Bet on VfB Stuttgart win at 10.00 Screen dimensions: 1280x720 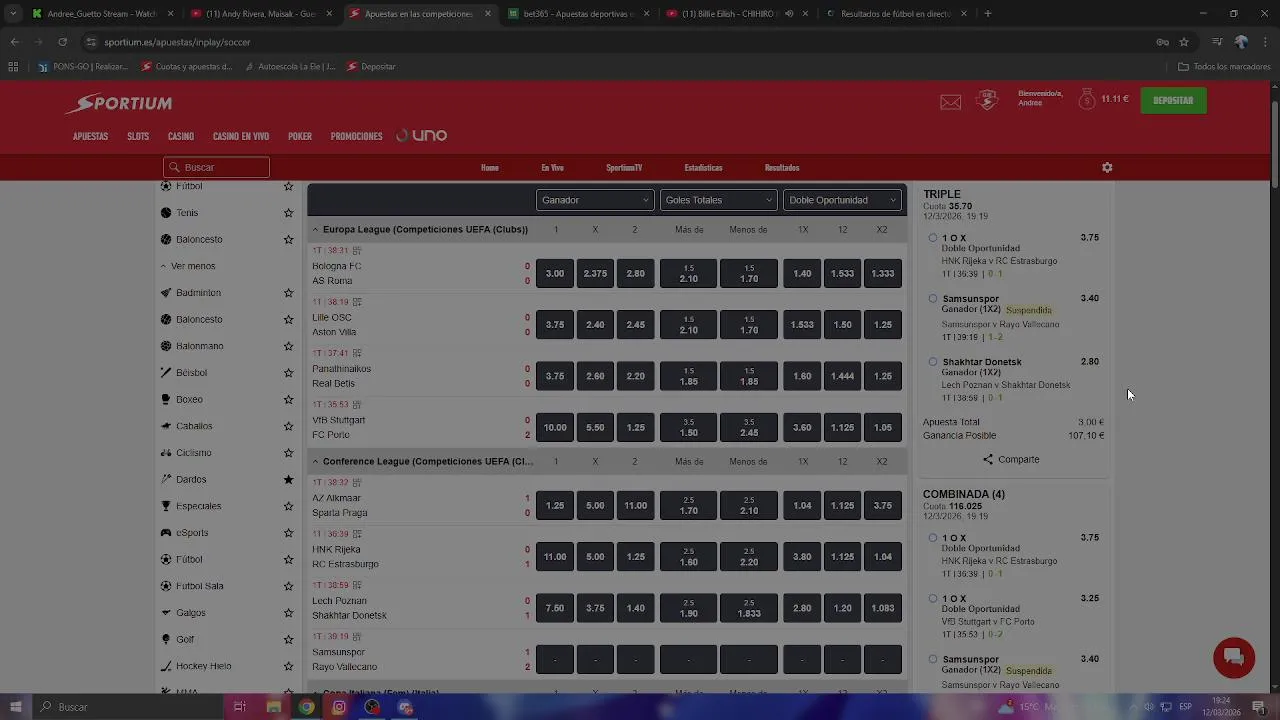(555, 427)
